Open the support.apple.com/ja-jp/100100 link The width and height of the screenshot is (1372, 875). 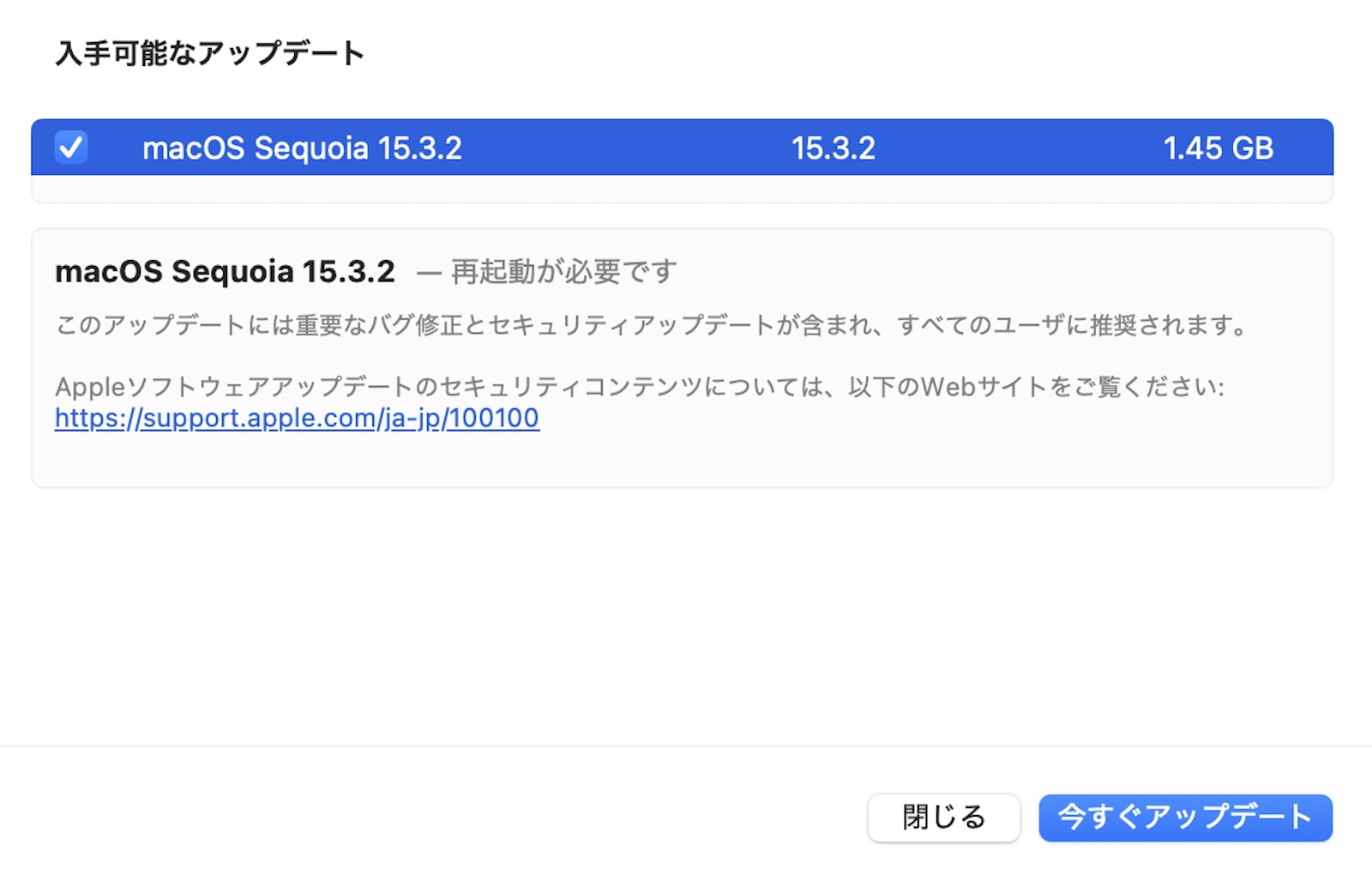point(297,418)
